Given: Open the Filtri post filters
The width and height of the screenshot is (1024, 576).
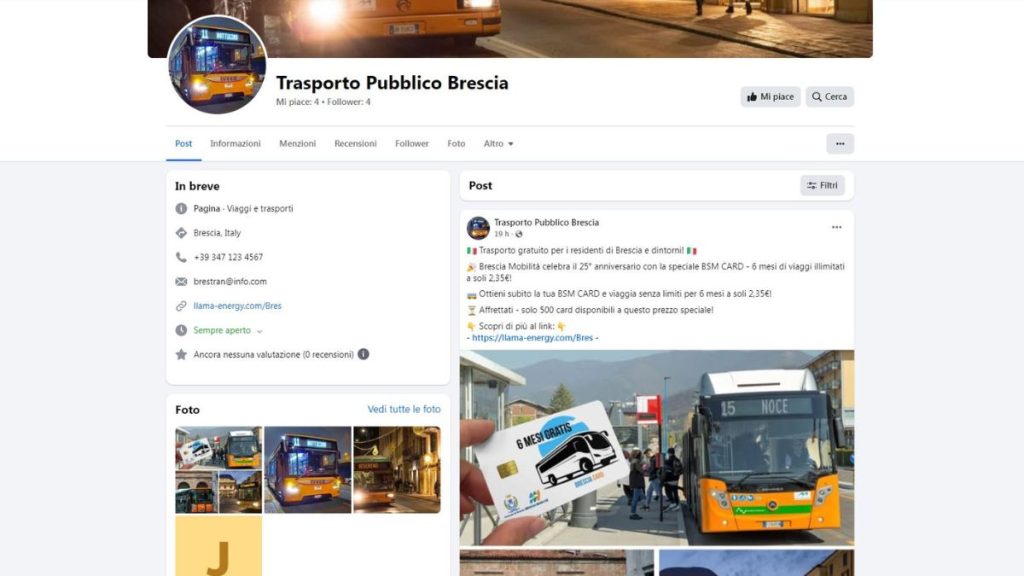Looking at the screenshot, I should tap(822, 185).
